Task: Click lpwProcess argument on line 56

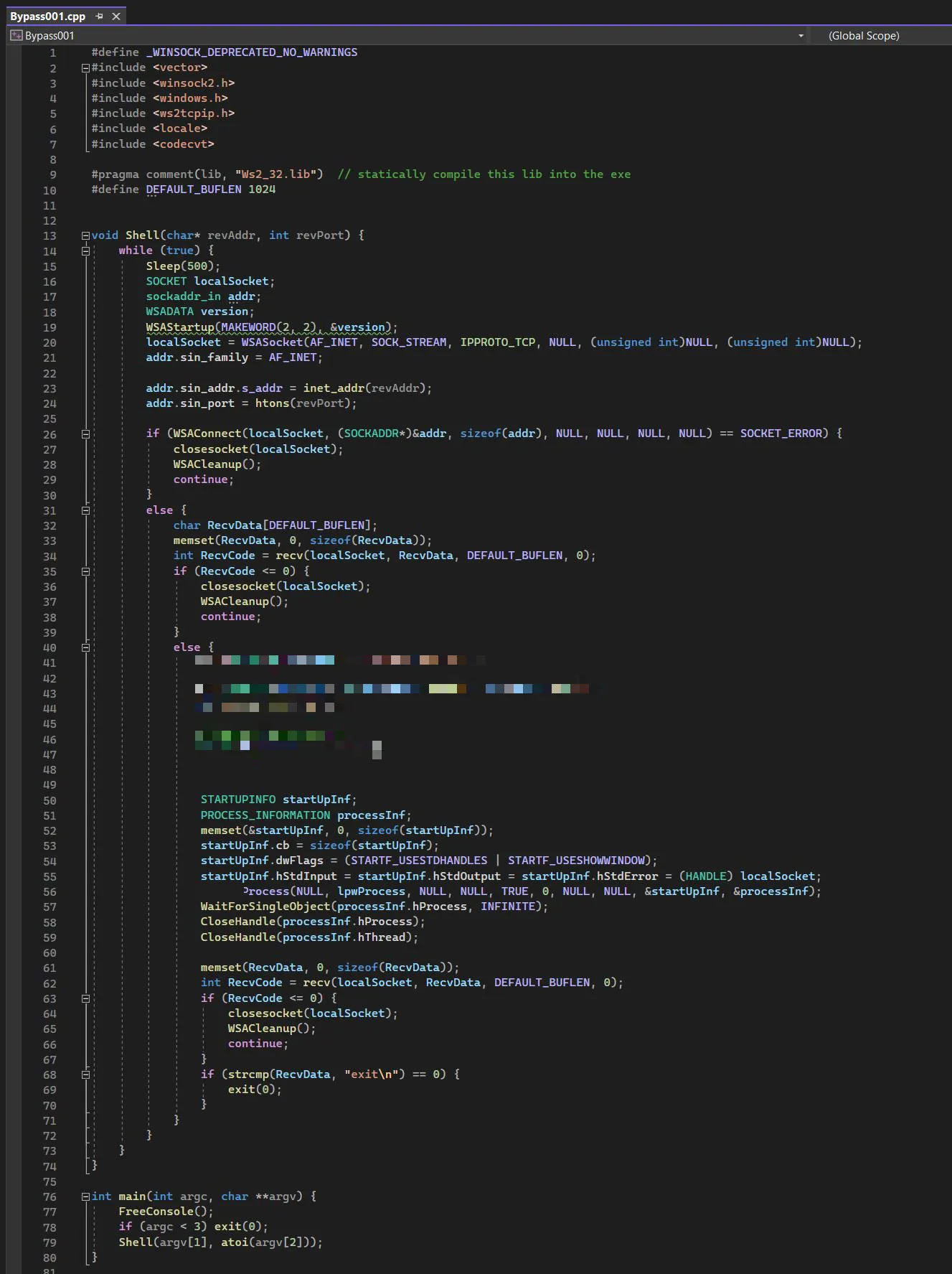Action: click(x=372, y=891)
